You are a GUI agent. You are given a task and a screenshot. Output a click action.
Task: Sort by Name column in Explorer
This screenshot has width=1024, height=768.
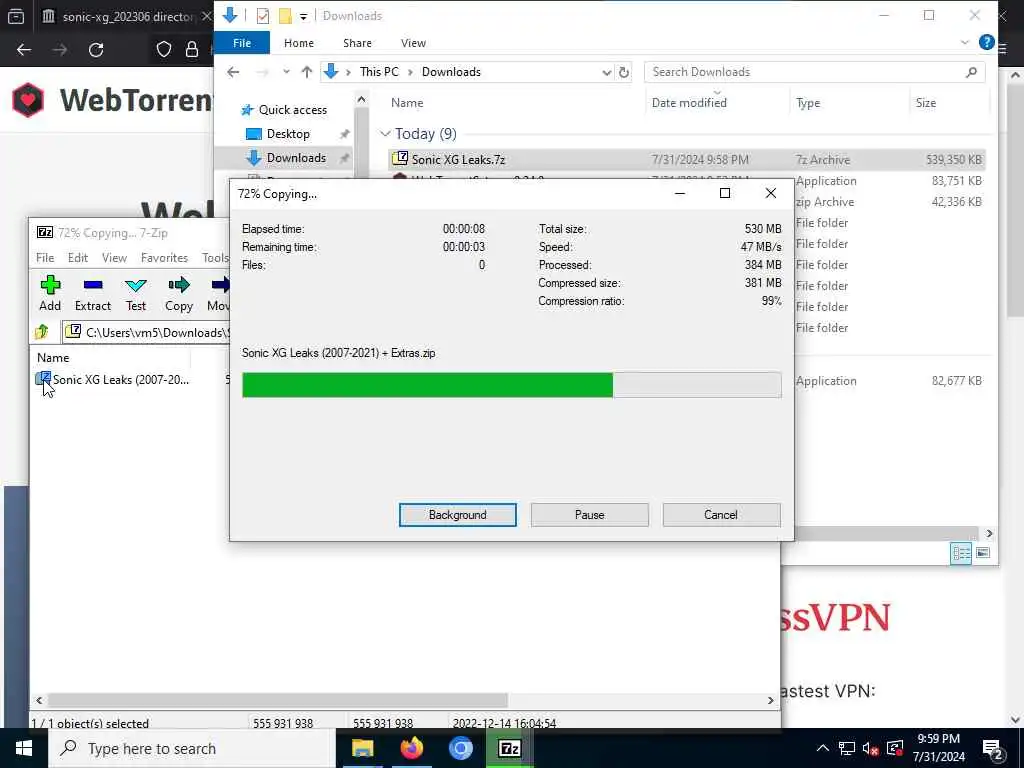[x=407, y=103]
